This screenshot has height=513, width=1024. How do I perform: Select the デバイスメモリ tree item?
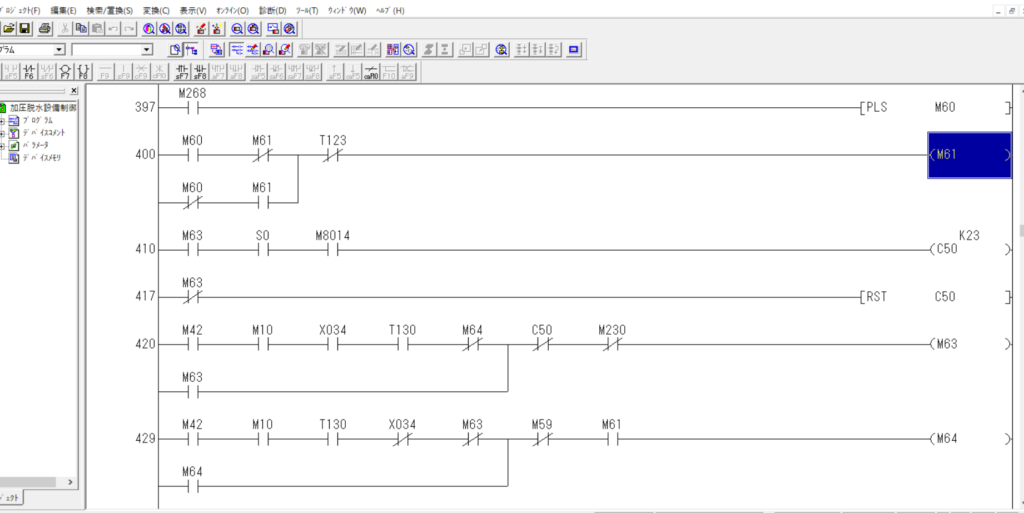click(x=41, y=158)
